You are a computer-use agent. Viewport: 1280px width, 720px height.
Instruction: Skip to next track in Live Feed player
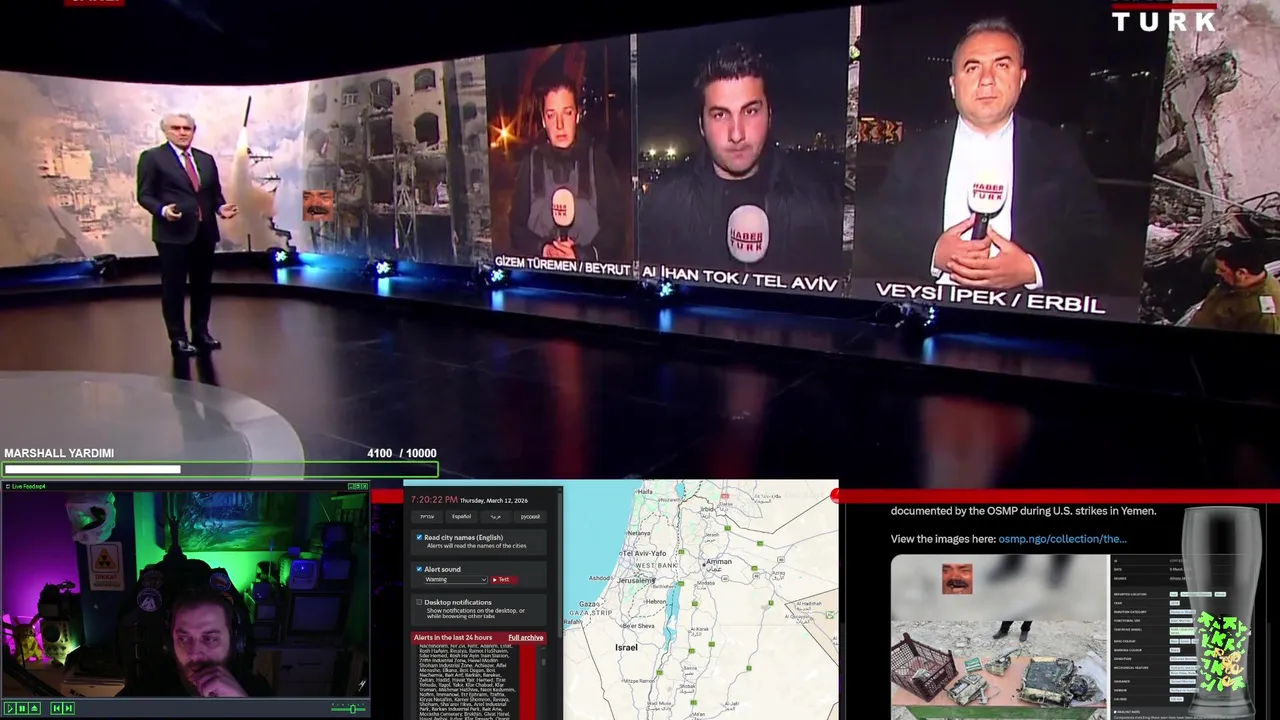pos(68,708)
